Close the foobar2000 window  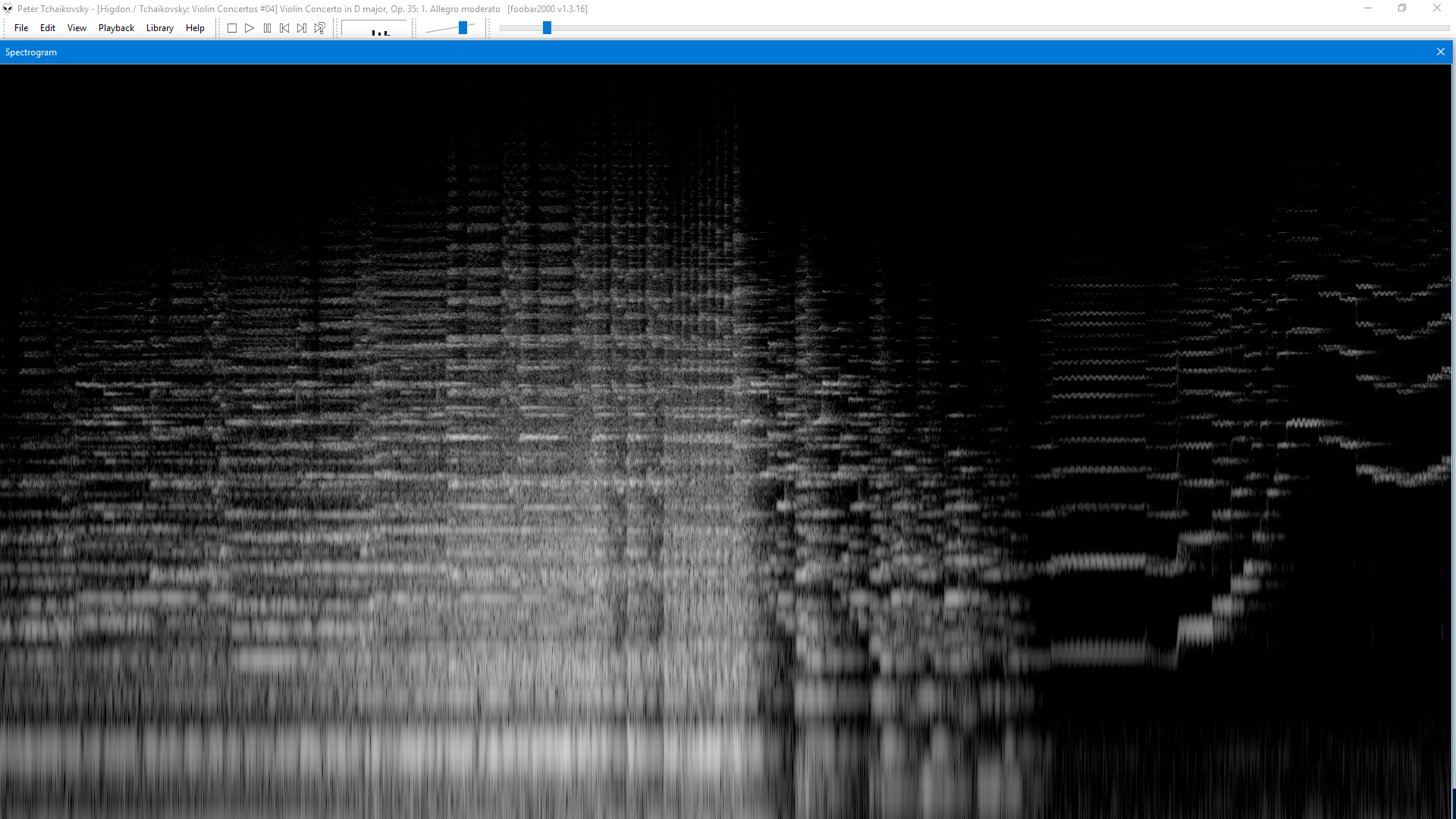pos(1437,8)
